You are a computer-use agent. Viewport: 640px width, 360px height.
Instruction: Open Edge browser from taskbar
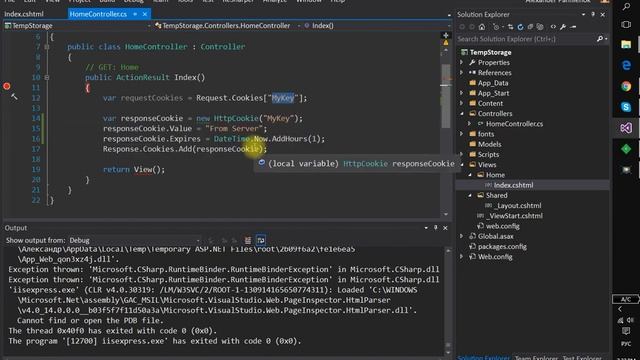click(x=626, y=65)
